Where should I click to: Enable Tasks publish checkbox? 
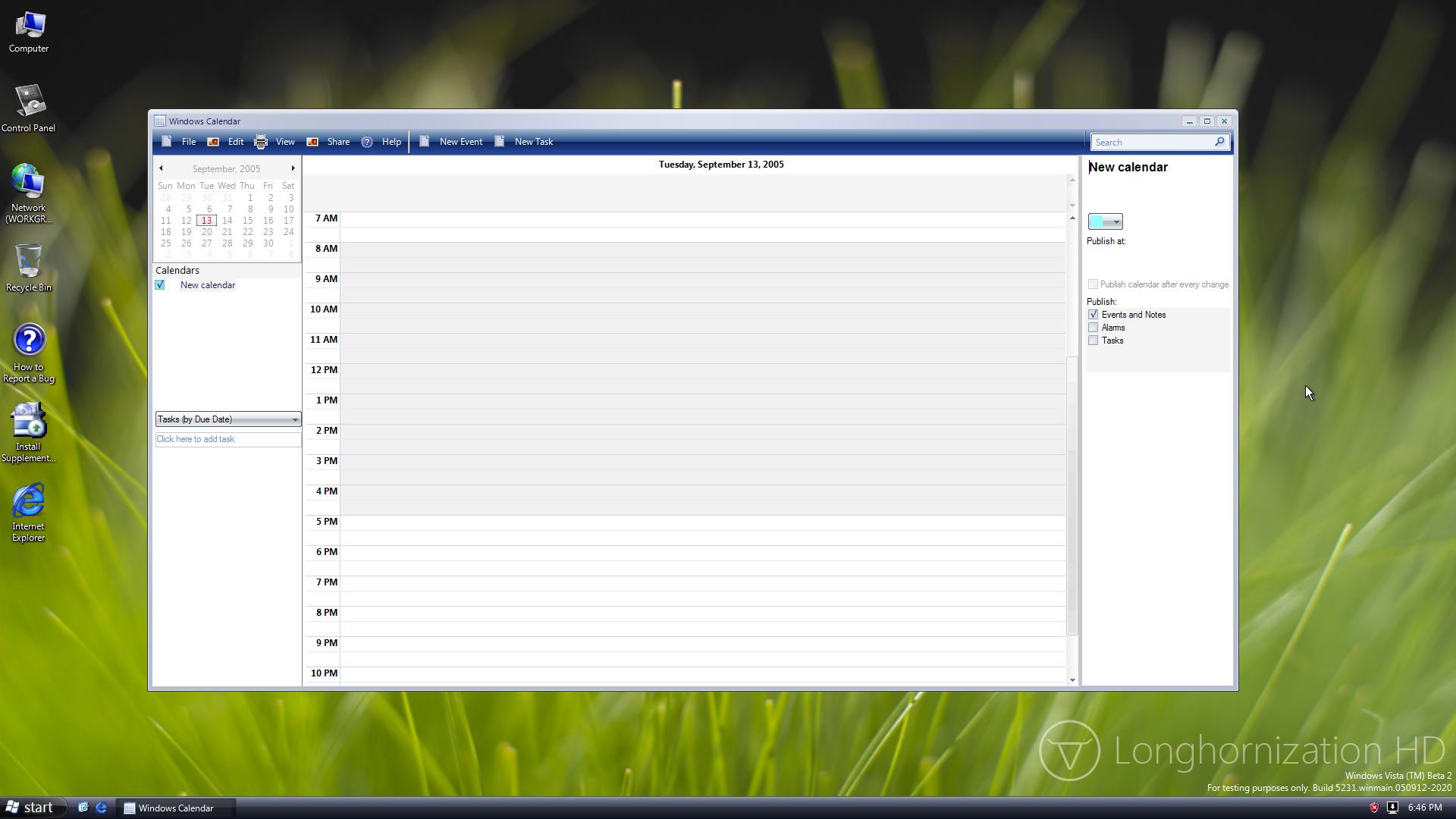(1093, 340)
